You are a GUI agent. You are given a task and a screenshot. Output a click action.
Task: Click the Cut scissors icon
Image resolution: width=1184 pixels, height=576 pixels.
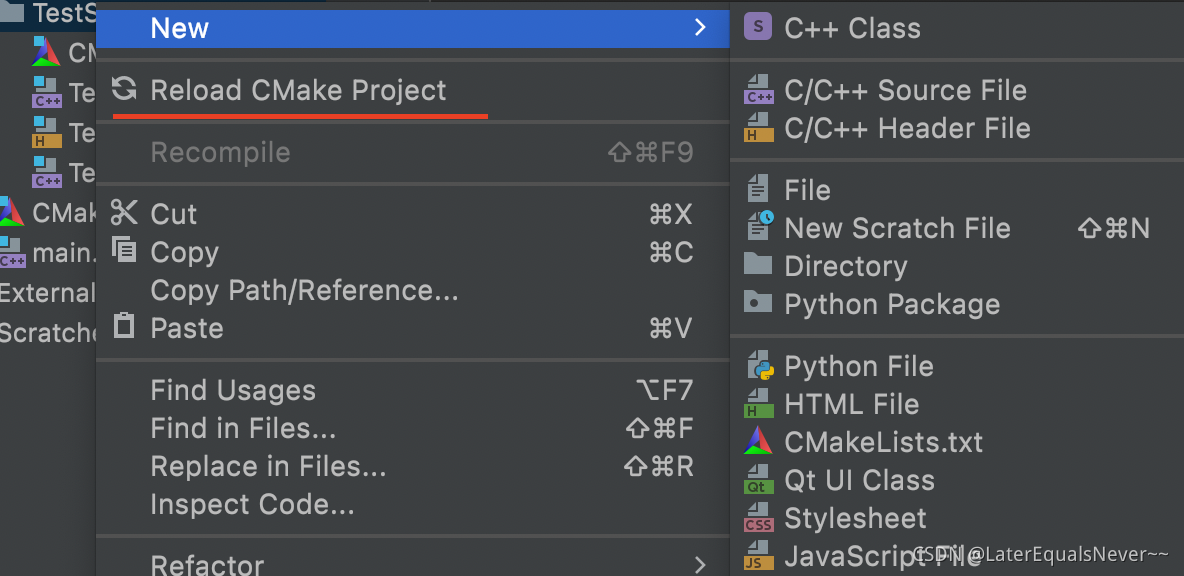tap(124, 213)
